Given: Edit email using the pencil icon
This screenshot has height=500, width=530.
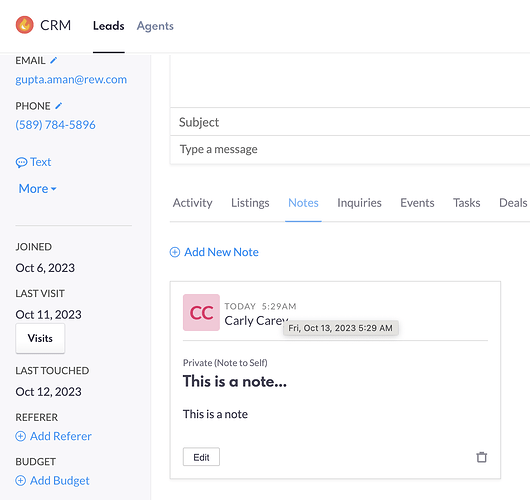Looking at the screenshot, I should pyautogui.click(x=53, y=60).
